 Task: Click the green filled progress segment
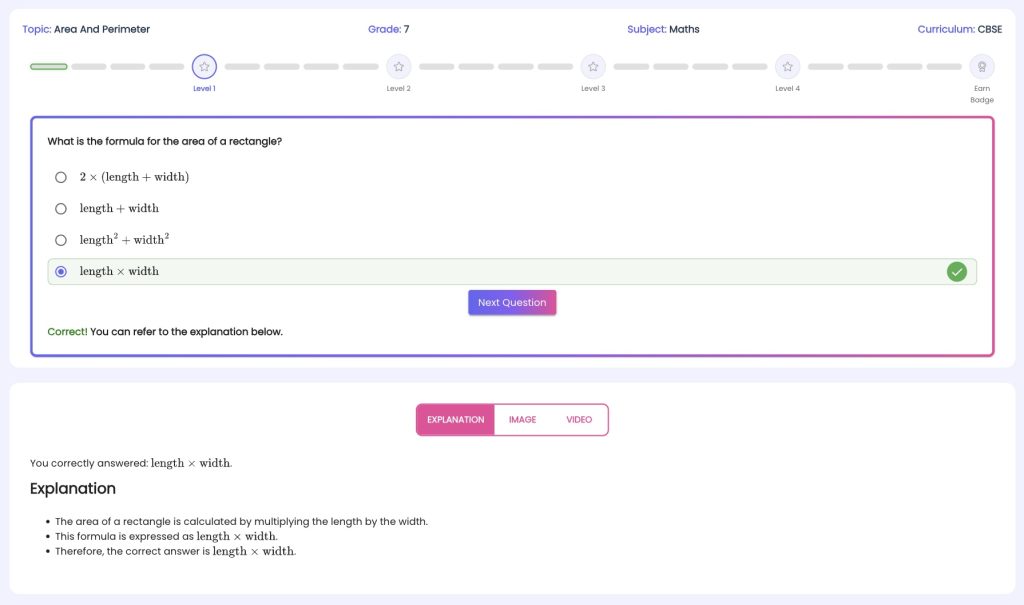pos(49,66)
